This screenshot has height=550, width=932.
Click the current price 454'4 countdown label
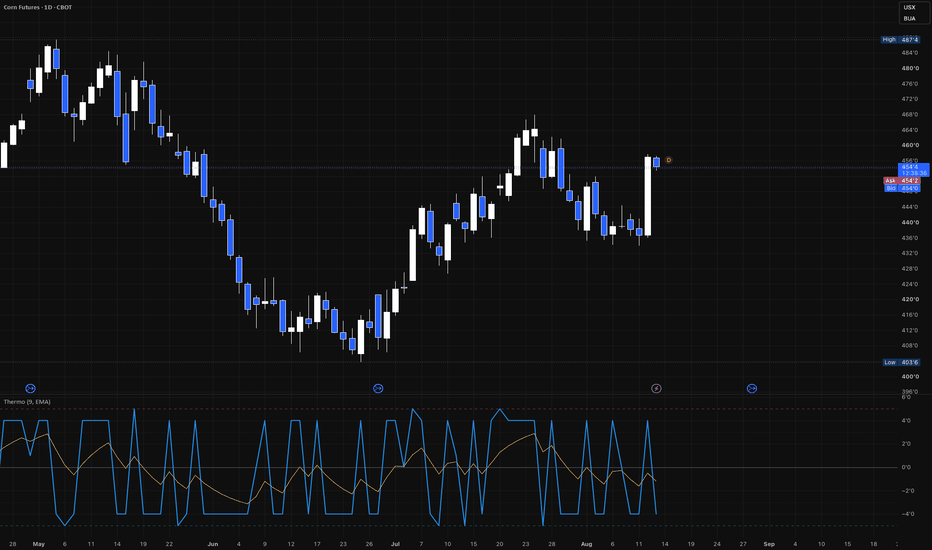(x=914, y=170)
